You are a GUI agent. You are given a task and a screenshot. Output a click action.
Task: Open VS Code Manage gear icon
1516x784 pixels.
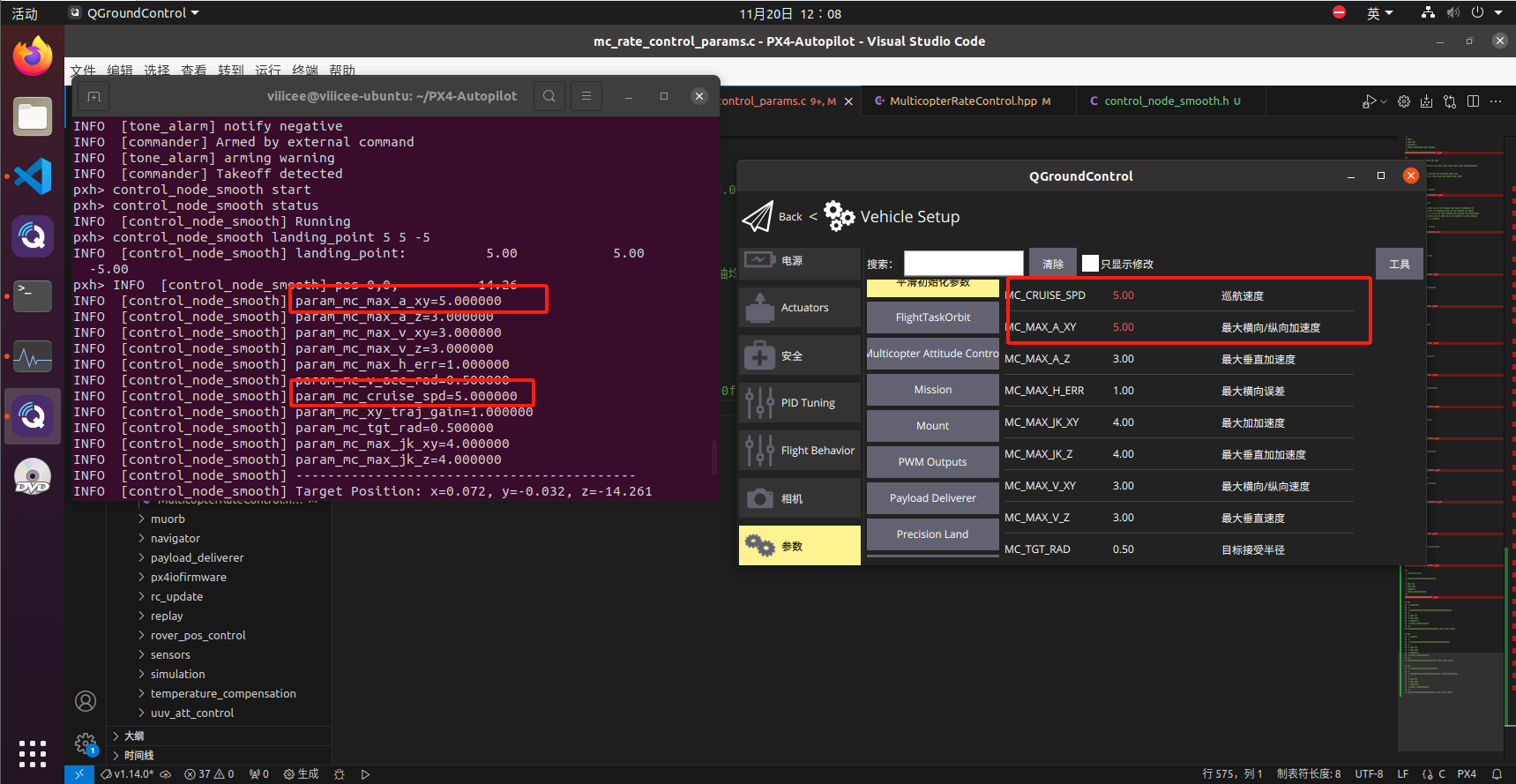(x=86, y=743)
